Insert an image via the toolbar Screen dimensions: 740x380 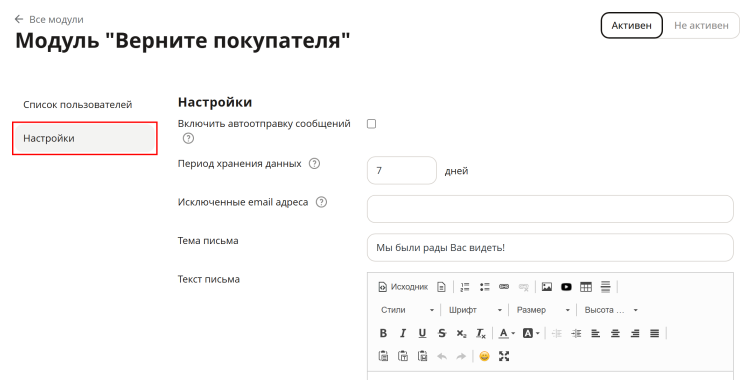click(x=547, y=287)
